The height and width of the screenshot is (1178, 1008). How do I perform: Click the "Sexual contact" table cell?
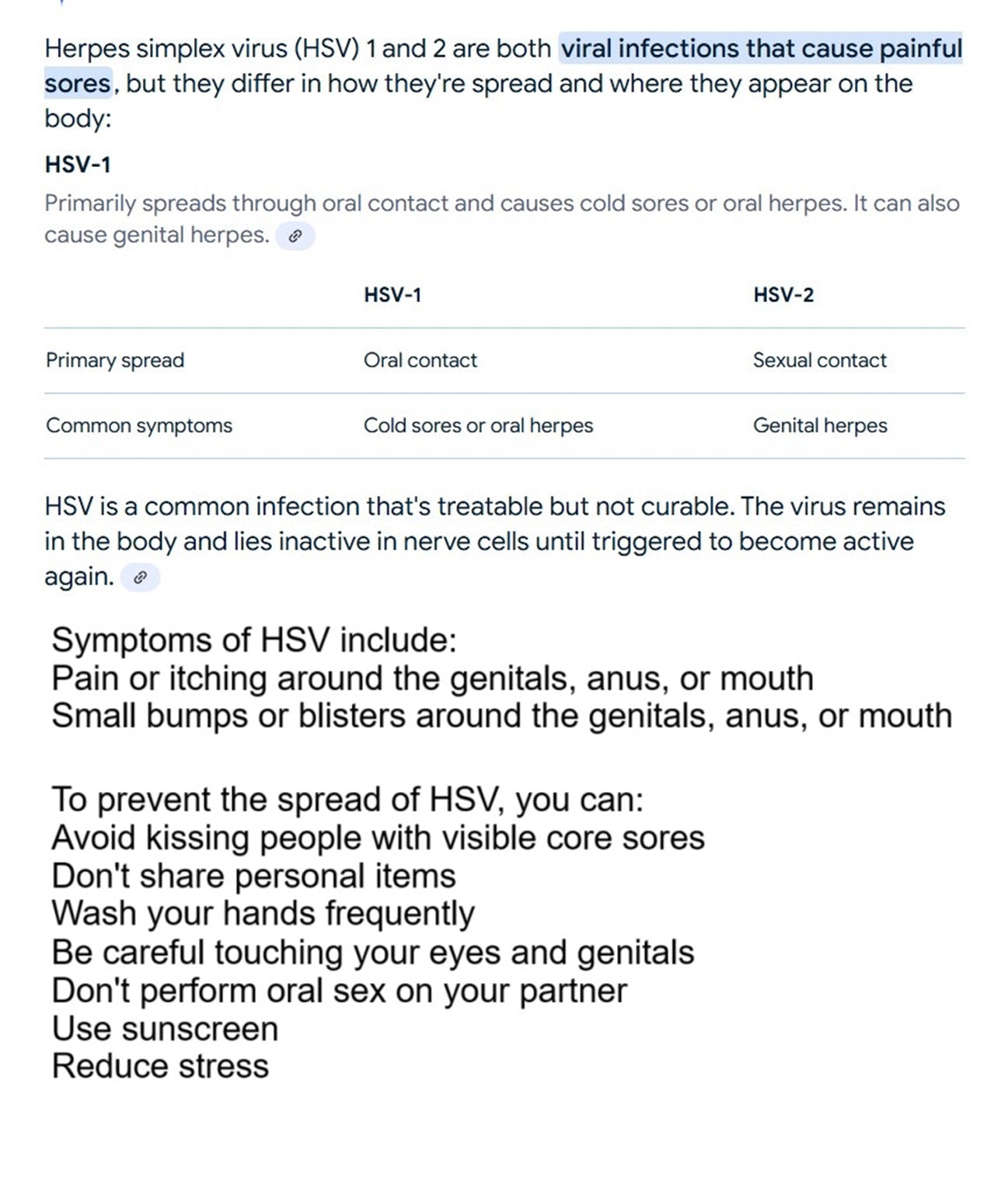[x=820, y=361]
